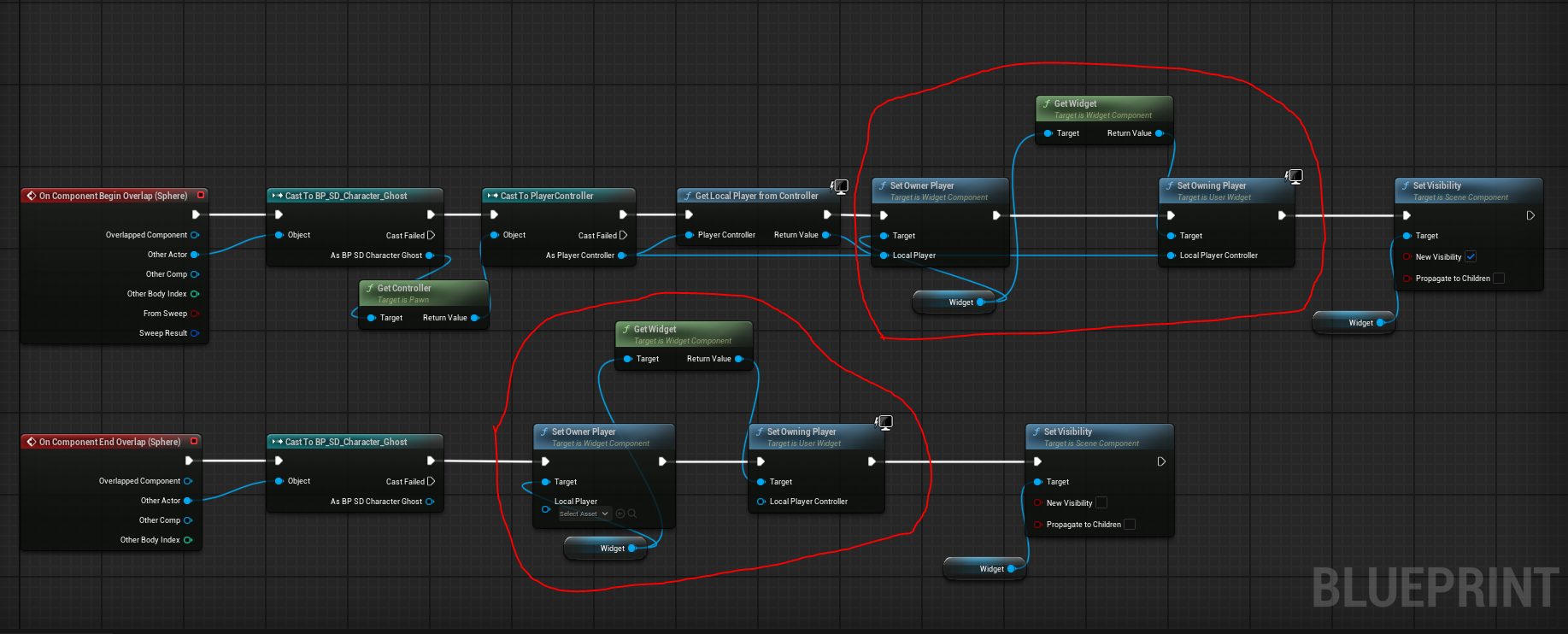1568x634 pixels.
Task: Click the Sweep Result output pin
Action: (x=195, y=333)
